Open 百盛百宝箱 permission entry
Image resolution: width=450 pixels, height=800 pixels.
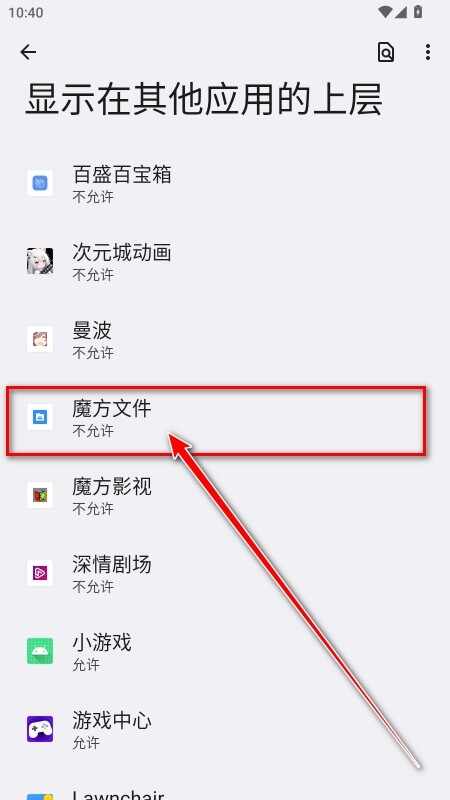pyautogui.click(x=225, y=184)
